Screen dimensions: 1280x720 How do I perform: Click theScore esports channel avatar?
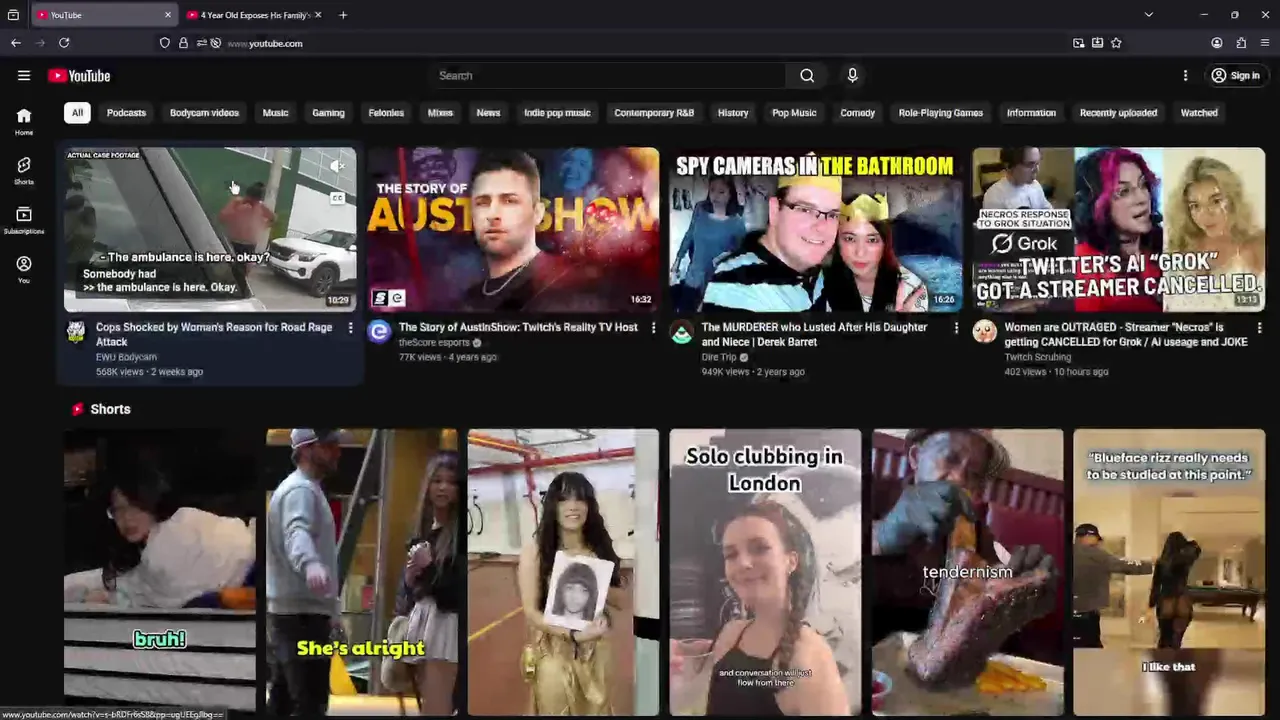[379, 332]
